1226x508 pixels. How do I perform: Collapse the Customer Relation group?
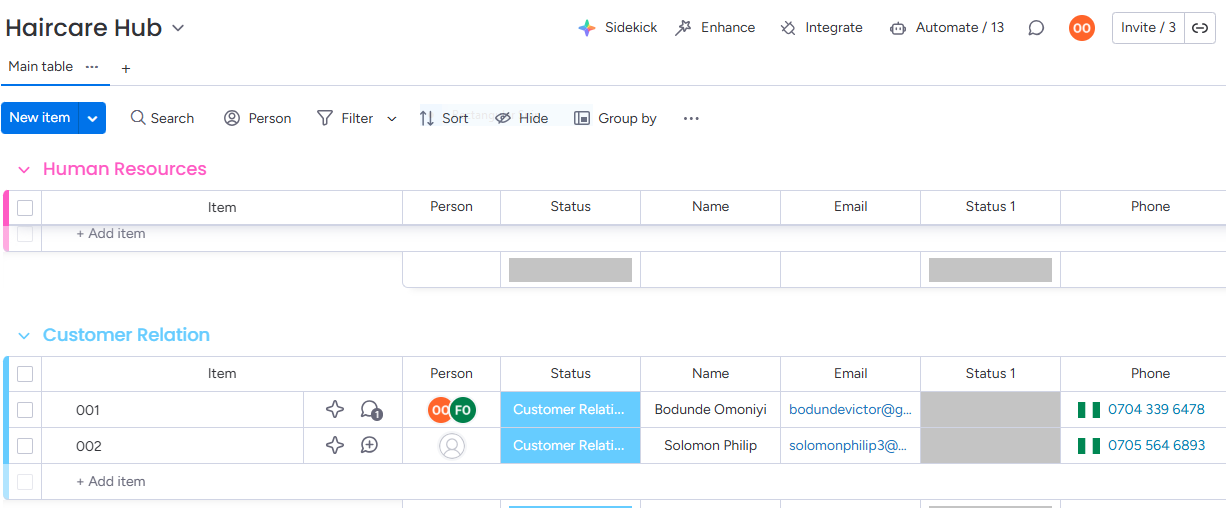[x=24, y=336]
